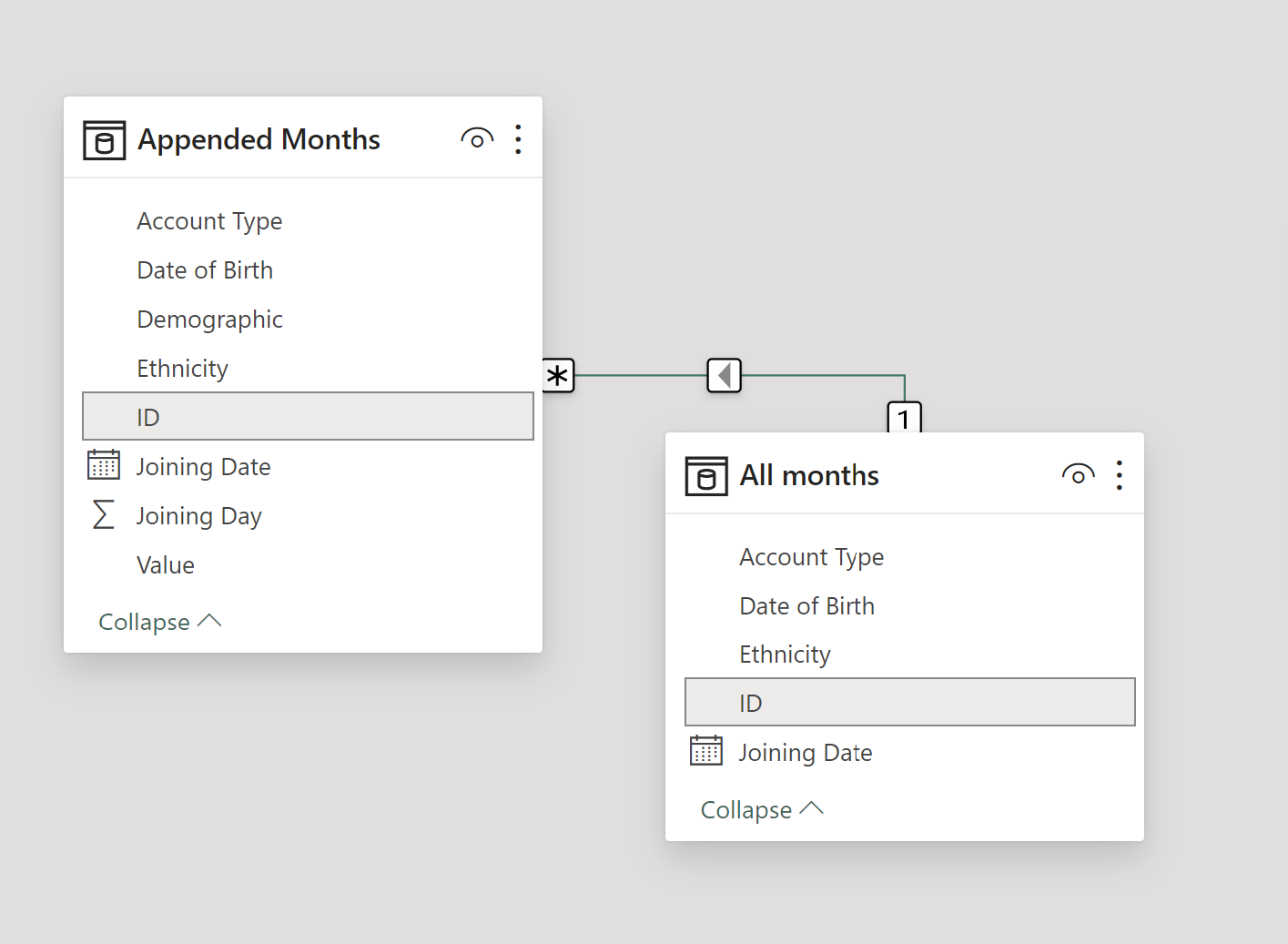Click the Appended Months table title

click(x=259, y=139)
